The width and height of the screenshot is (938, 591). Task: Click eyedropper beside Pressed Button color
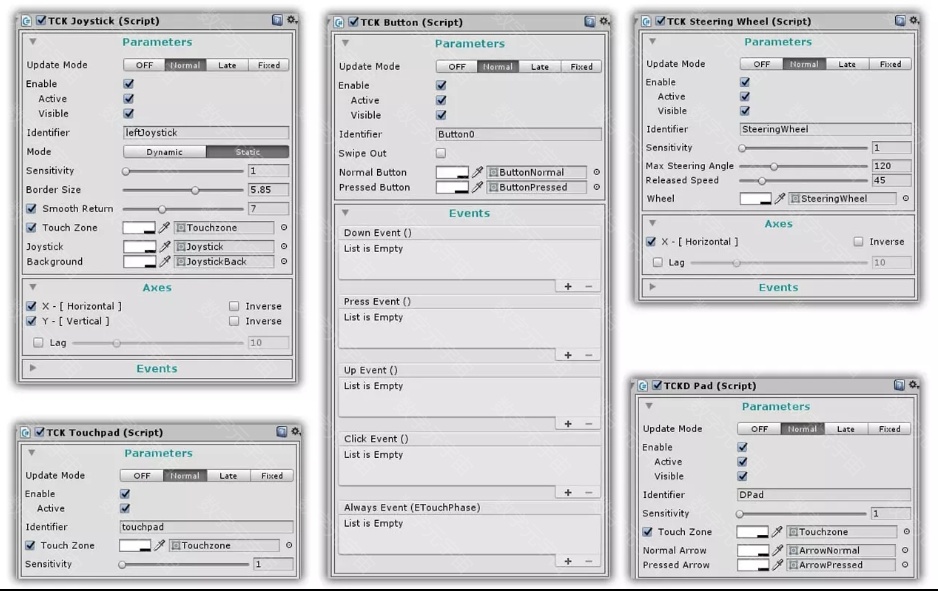(x=477, y=187)
